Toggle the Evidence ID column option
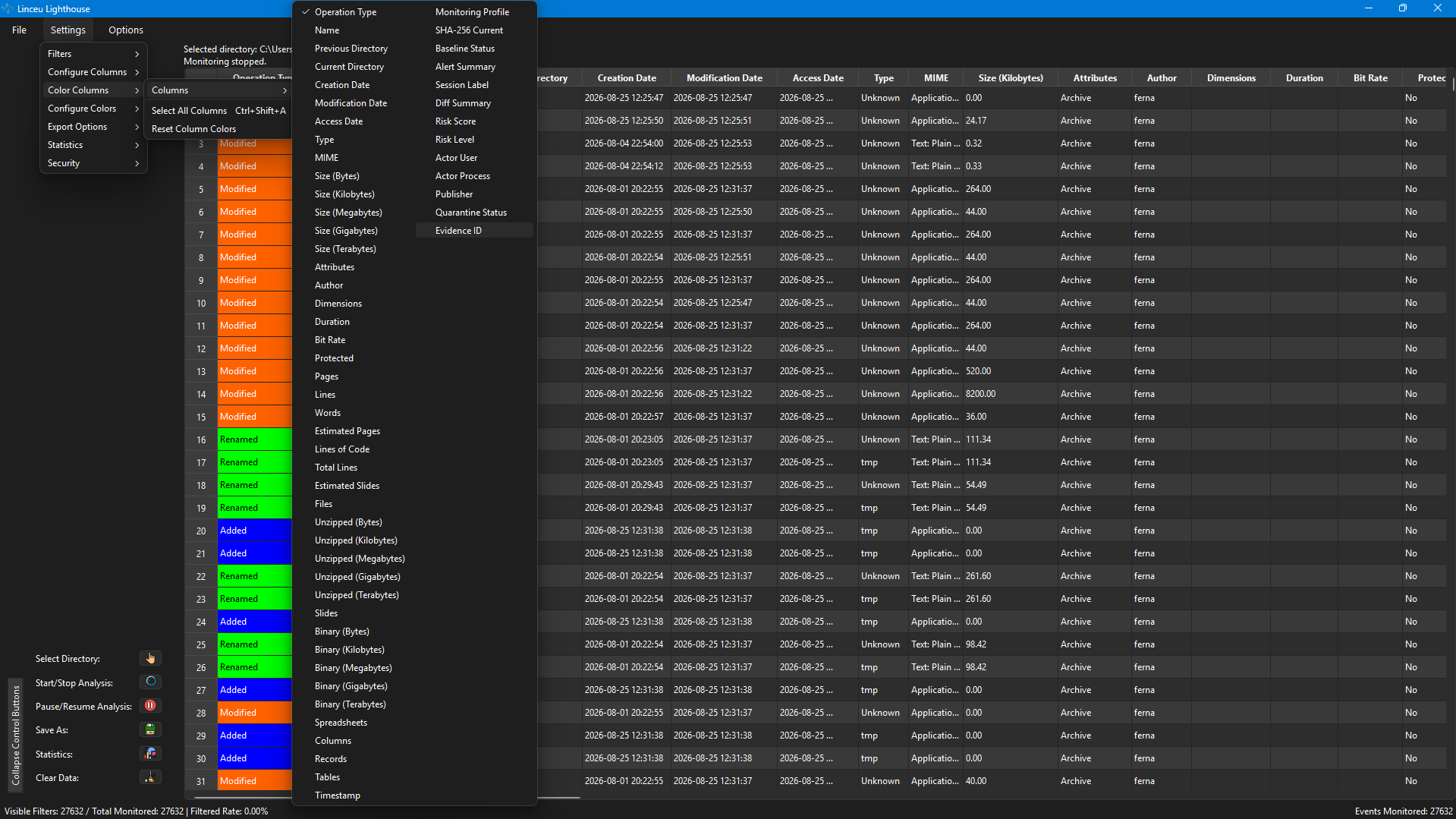The image size is (1456, 819). coord(474,231)
